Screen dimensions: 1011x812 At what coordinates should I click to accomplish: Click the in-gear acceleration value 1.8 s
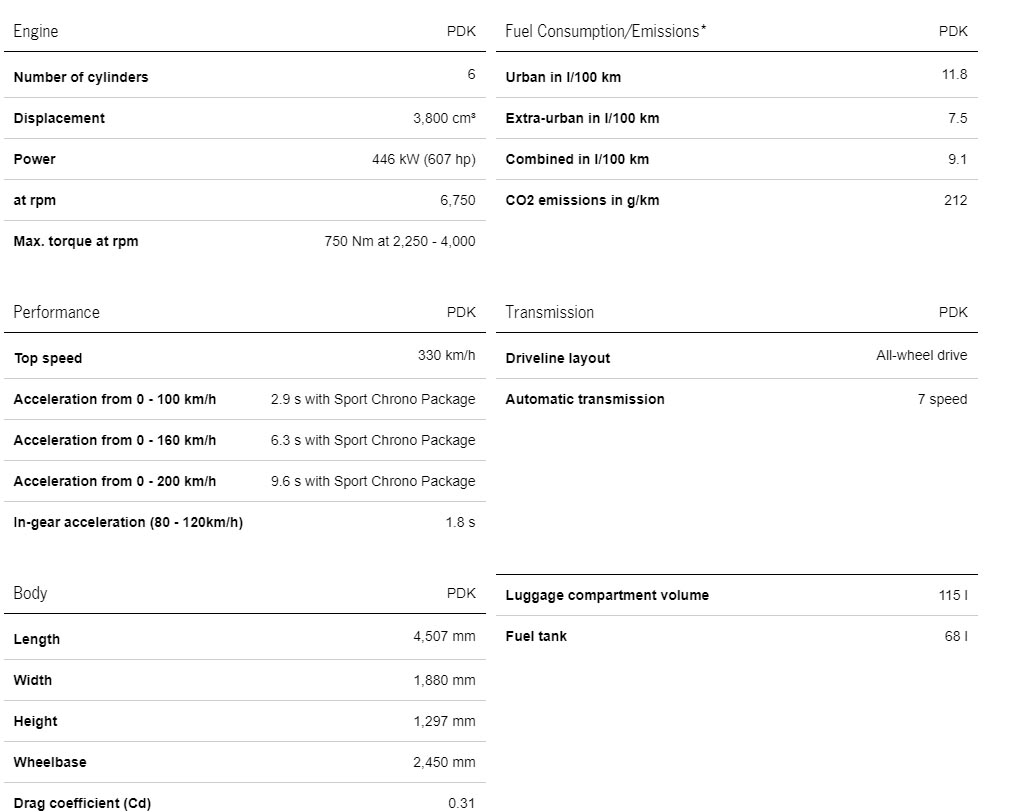point(460,522)
